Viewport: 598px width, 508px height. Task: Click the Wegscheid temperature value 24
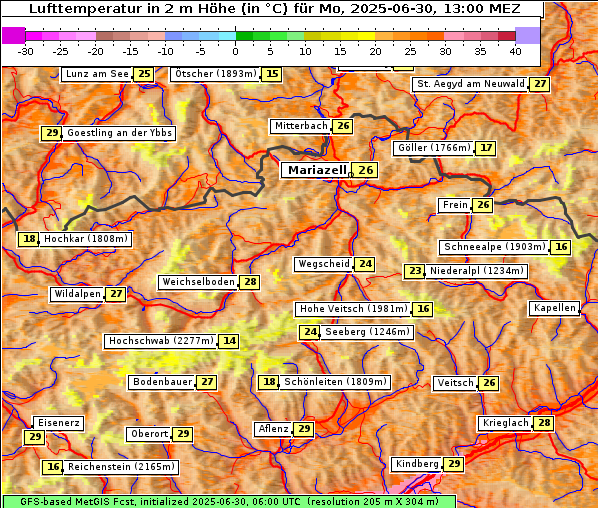click(365, 264)
